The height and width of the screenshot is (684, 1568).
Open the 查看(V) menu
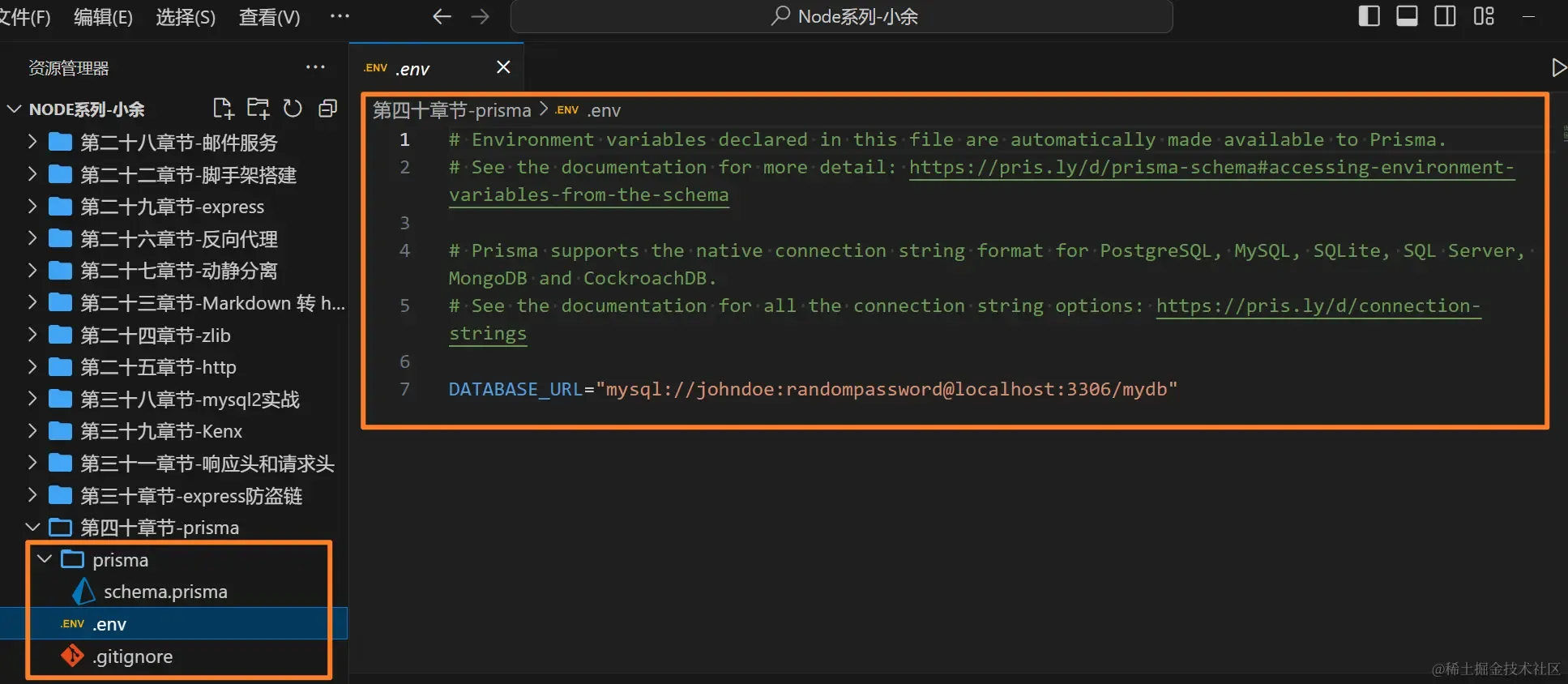269,17
